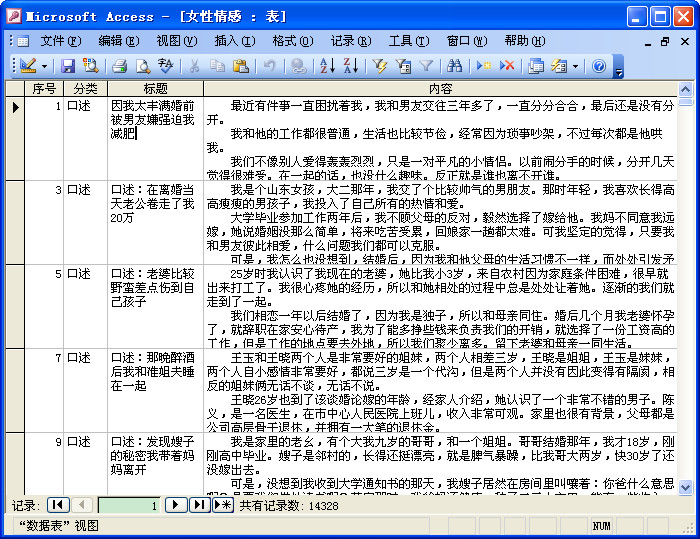
Task: Click the Undo icon
Action: pyautogui.click(x=269, y=66)
